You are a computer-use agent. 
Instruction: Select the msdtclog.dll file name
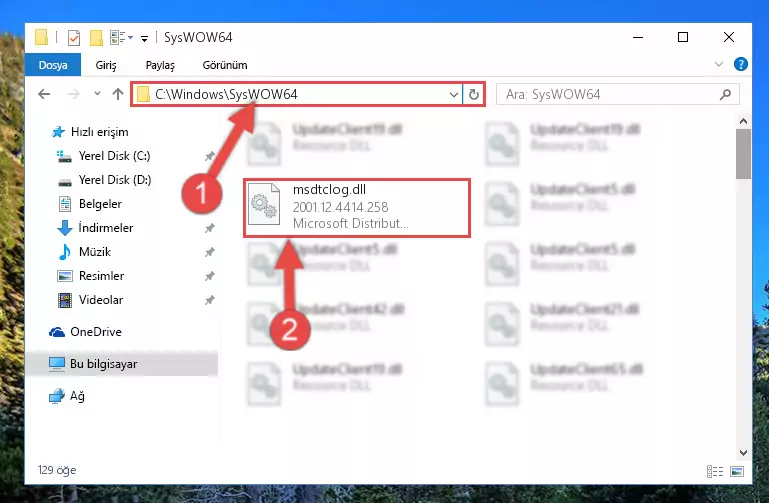[x=329, y=190]
